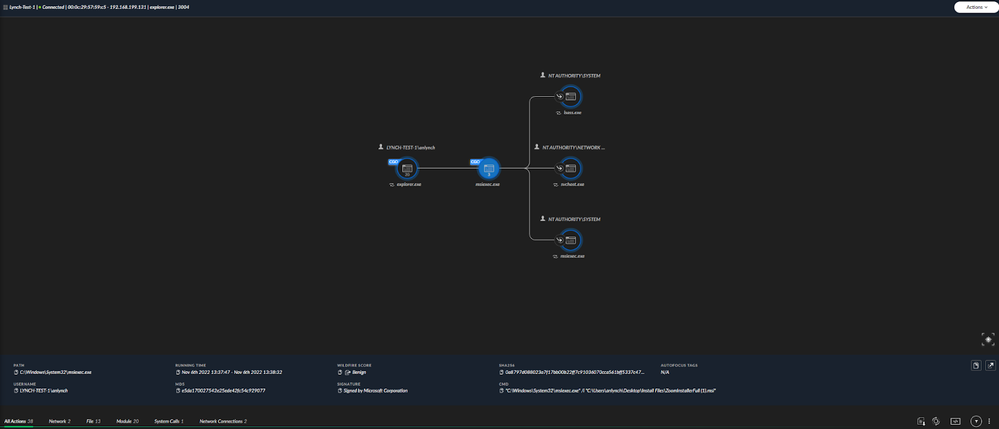Select the bottom msiexec.exe child node

[571, 241]
